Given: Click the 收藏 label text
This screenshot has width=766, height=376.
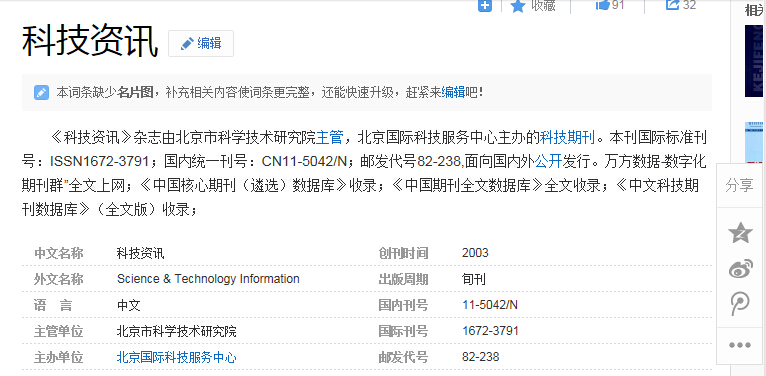Looking at the screenshot, I should pos(543,5).
